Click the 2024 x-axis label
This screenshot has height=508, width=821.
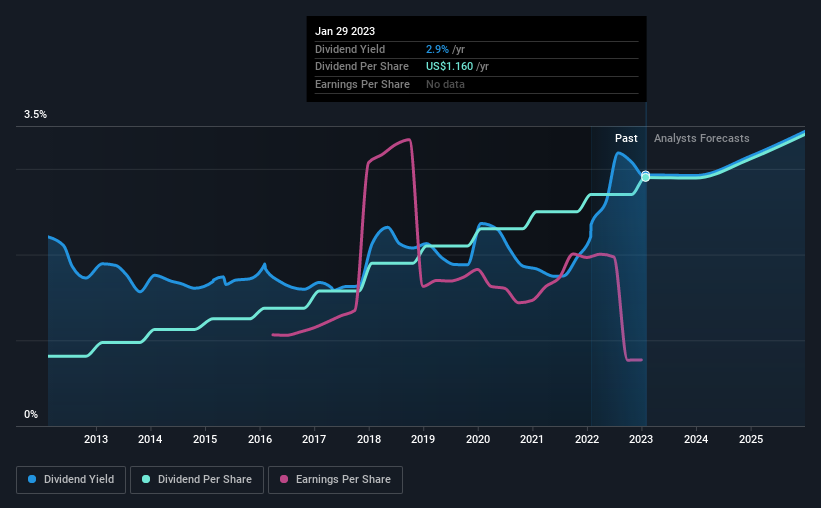coord(696,439)
